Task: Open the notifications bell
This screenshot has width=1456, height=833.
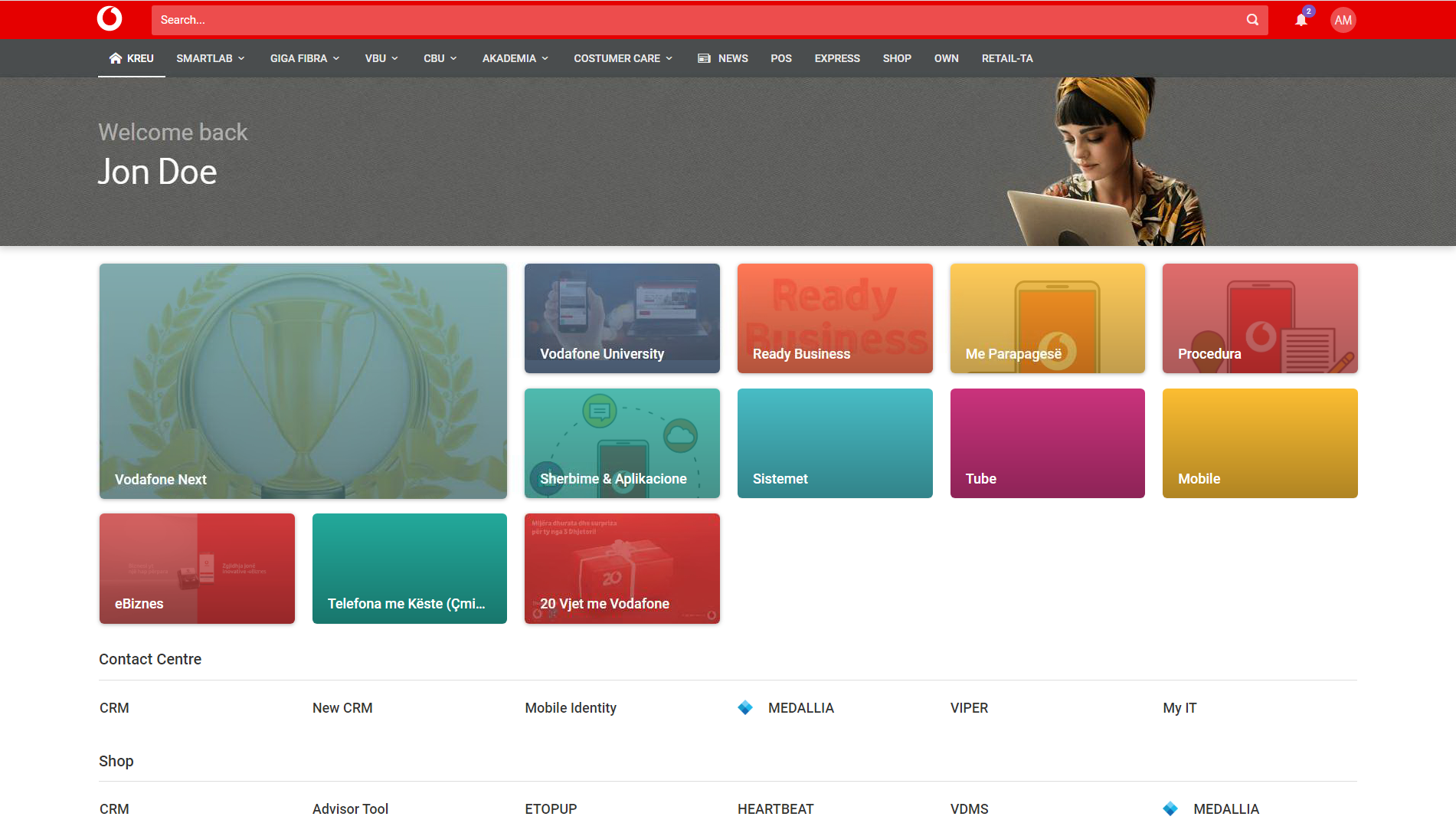Action: tap(1301, 20)
